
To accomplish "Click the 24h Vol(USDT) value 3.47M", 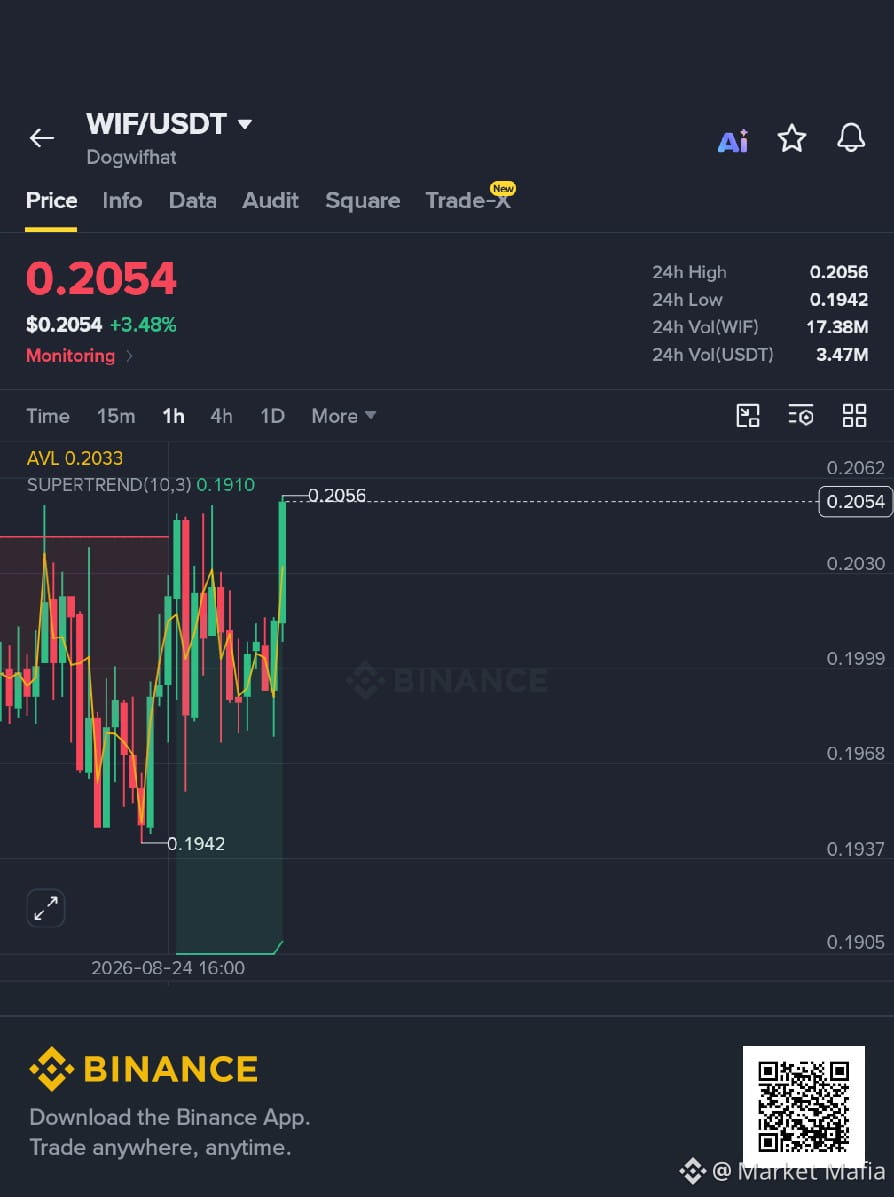I will pos(842,354).
